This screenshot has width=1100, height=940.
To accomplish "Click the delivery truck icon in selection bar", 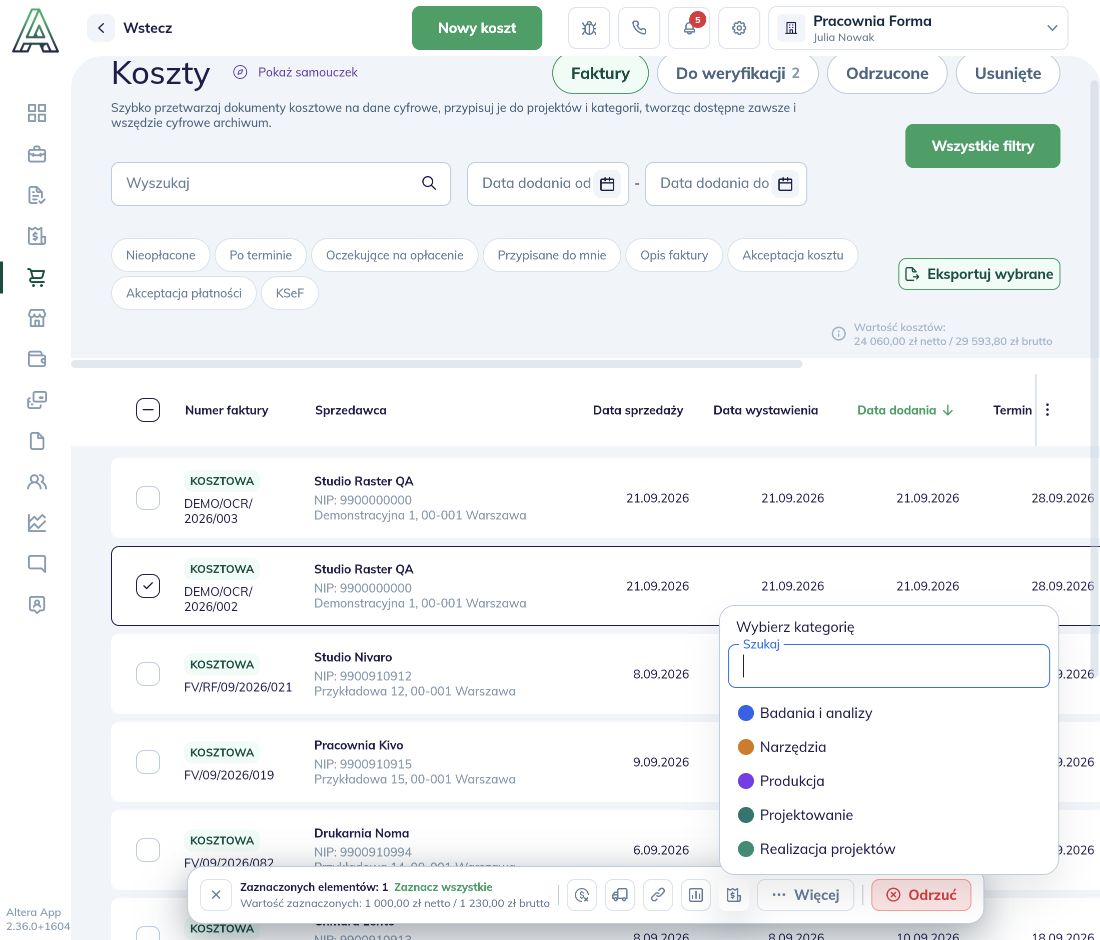I will (619, 894).
